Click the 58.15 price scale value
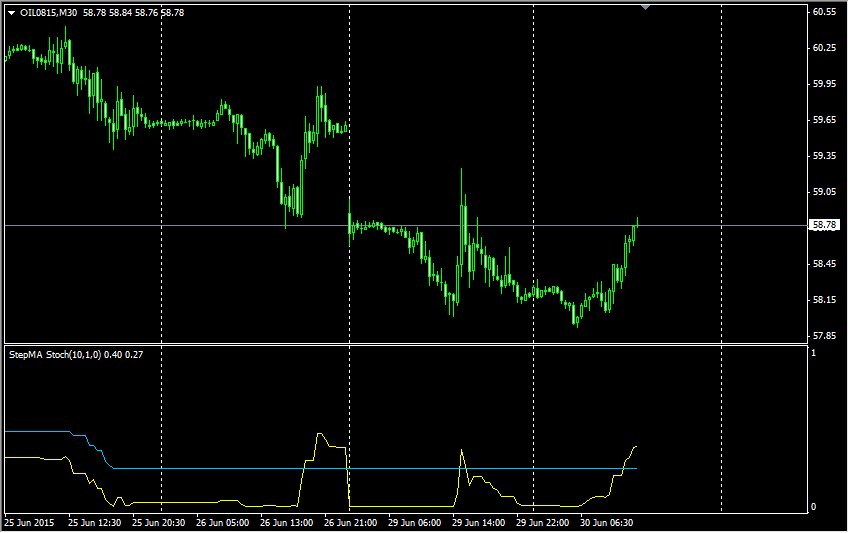 pos(824,300)
